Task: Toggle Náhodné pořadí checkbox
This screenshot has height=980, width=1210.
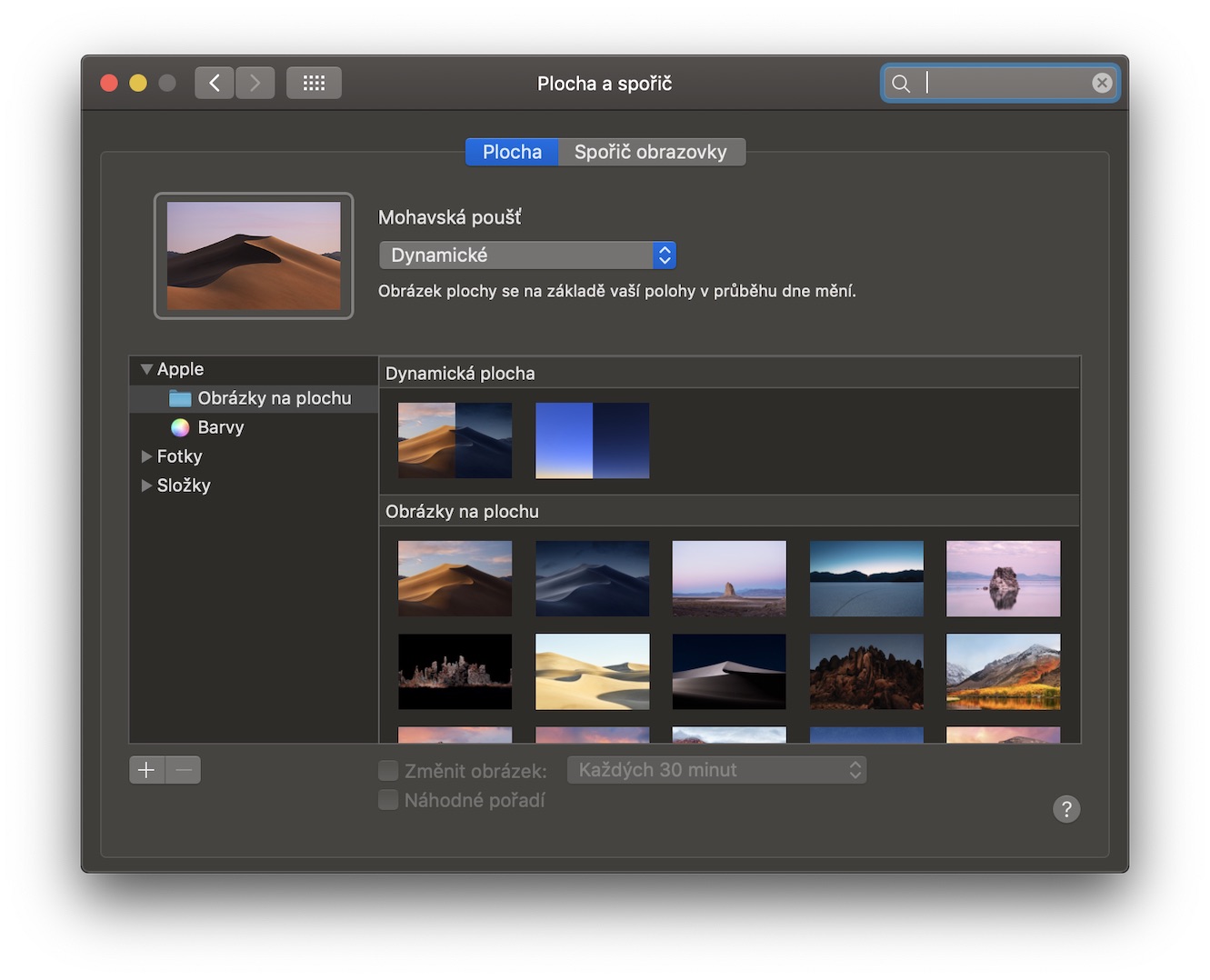Action: tap(388, 800)
